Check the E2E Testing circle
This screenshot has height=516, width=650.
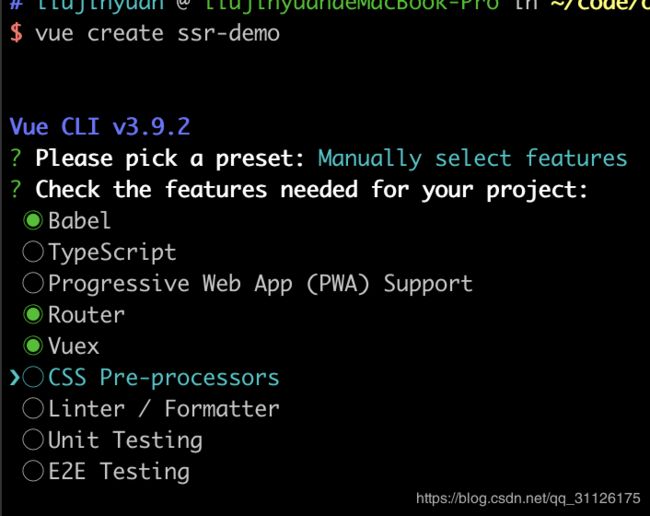(33, 471)
